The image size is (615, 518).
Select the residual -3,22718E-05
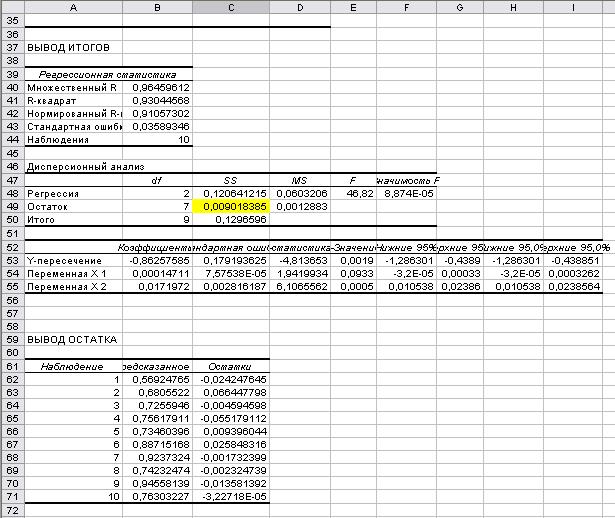pos(231,496)
